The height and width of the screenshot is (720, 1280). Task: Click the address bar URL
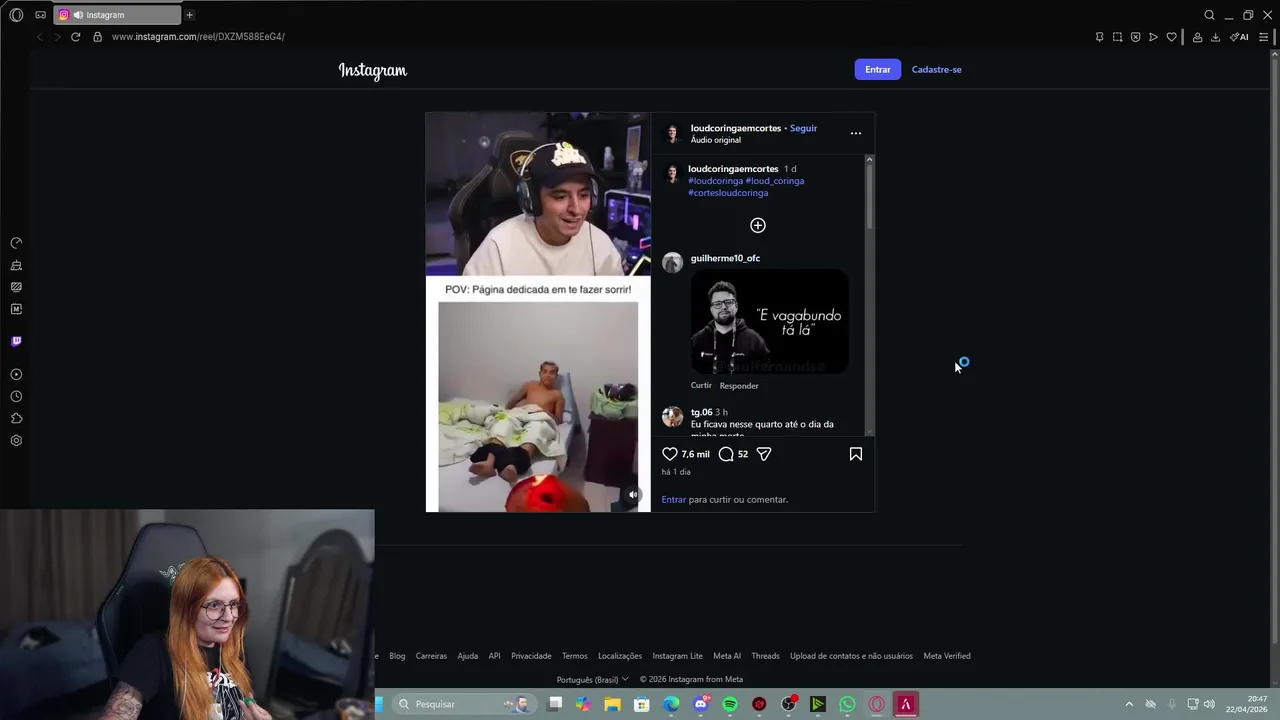[x=198, y=37]
